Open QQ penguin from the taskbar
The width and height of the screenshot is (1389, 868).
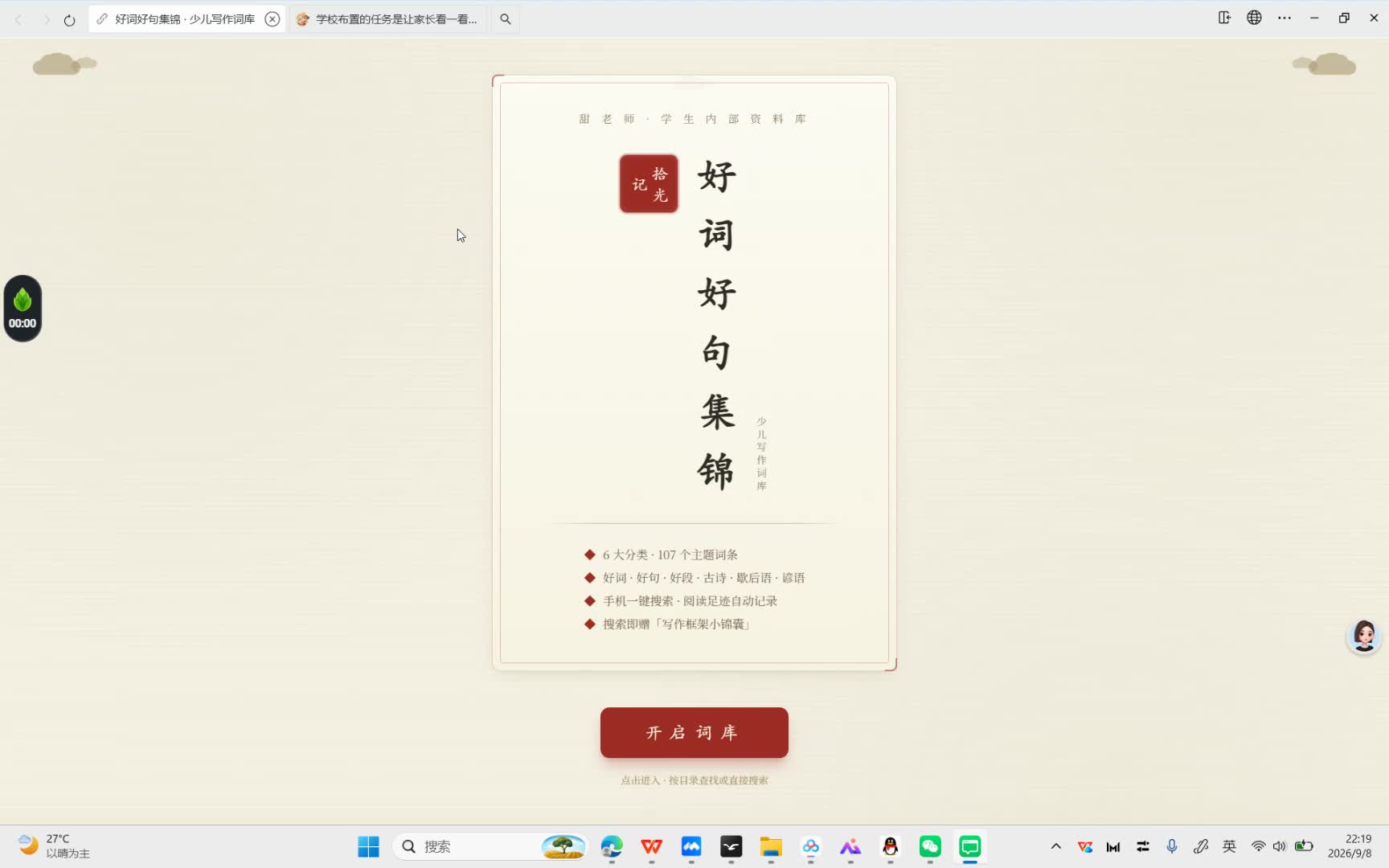[891, 846]
